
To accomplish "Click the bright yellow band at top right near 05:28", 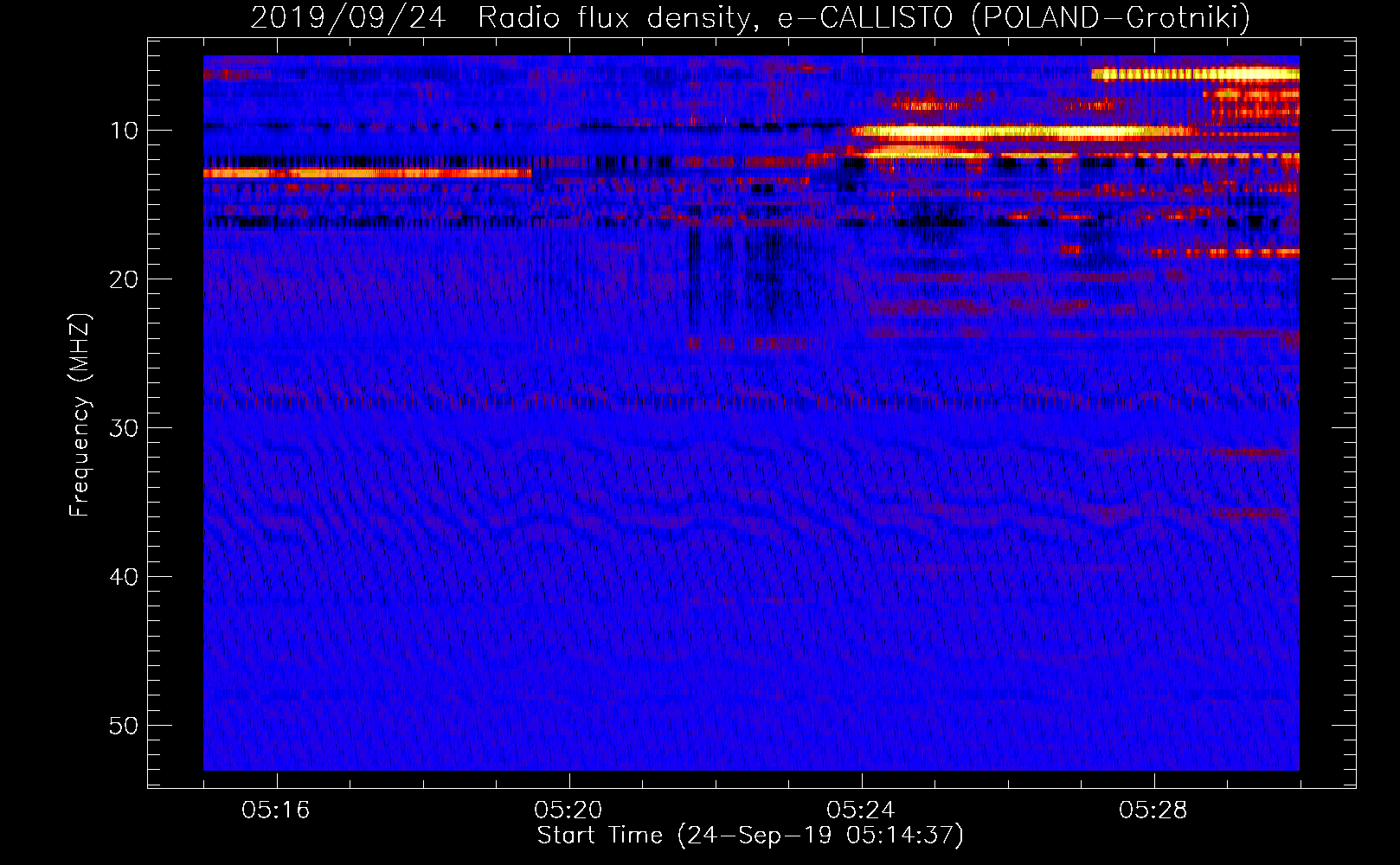I will tap(1195, 74).
